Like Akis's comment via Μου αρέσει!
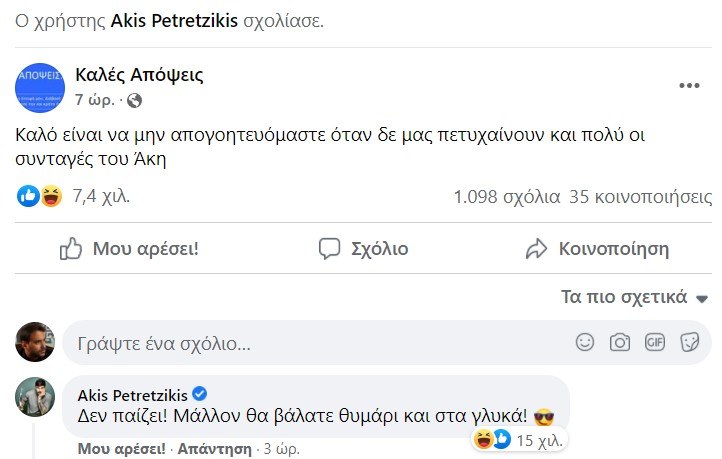 click(x=122, y=448)
